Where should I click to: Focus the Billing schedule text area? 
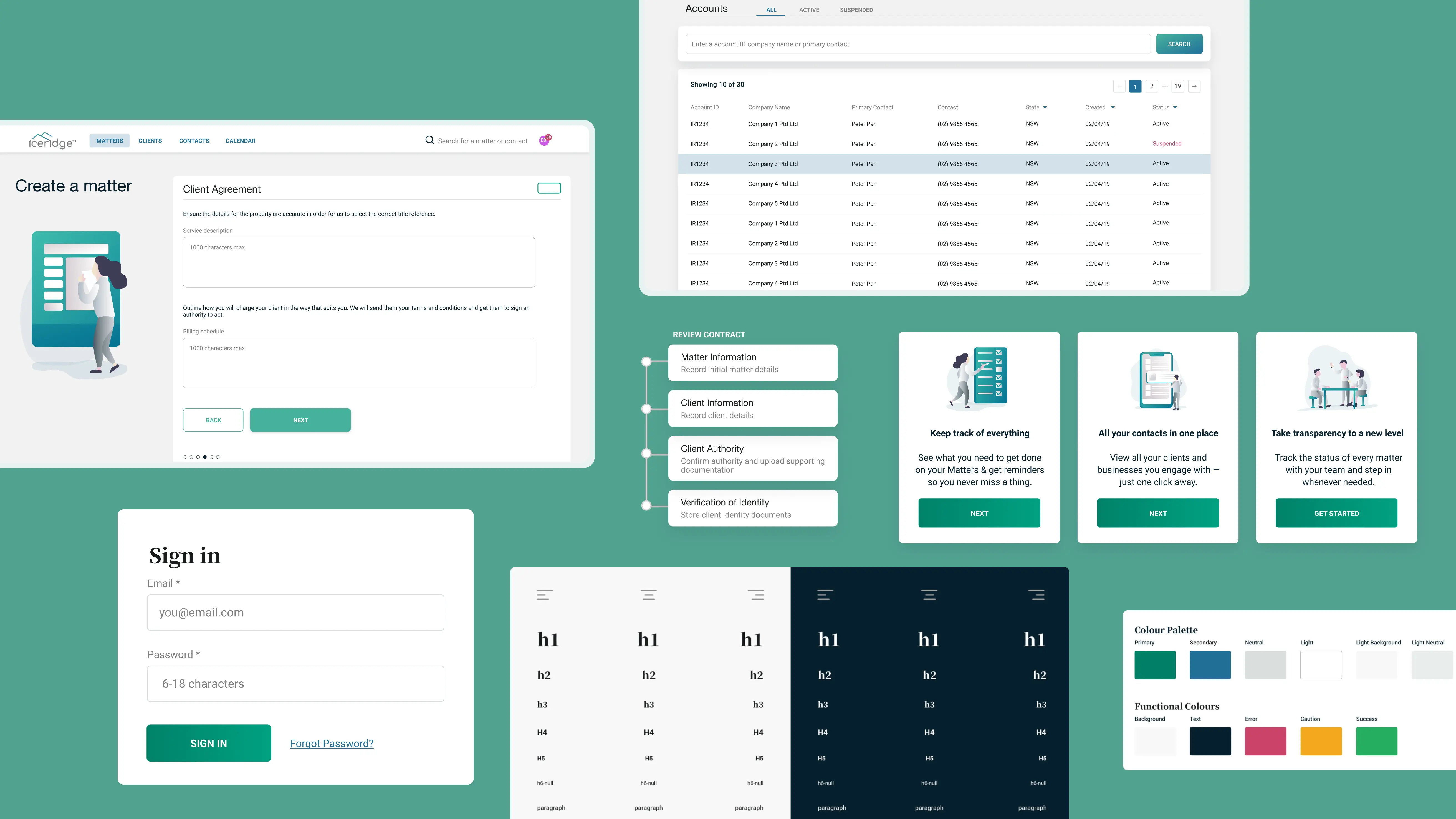359,363
